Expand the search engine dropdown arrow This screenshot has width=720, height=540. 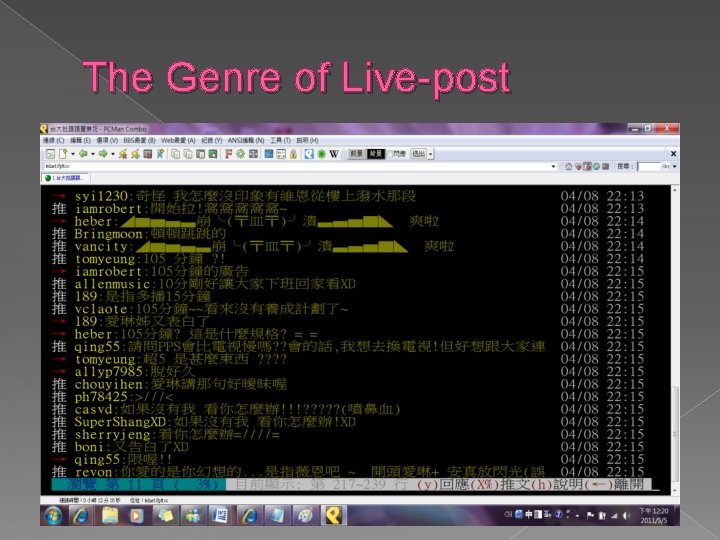click(x=675, y=166)
